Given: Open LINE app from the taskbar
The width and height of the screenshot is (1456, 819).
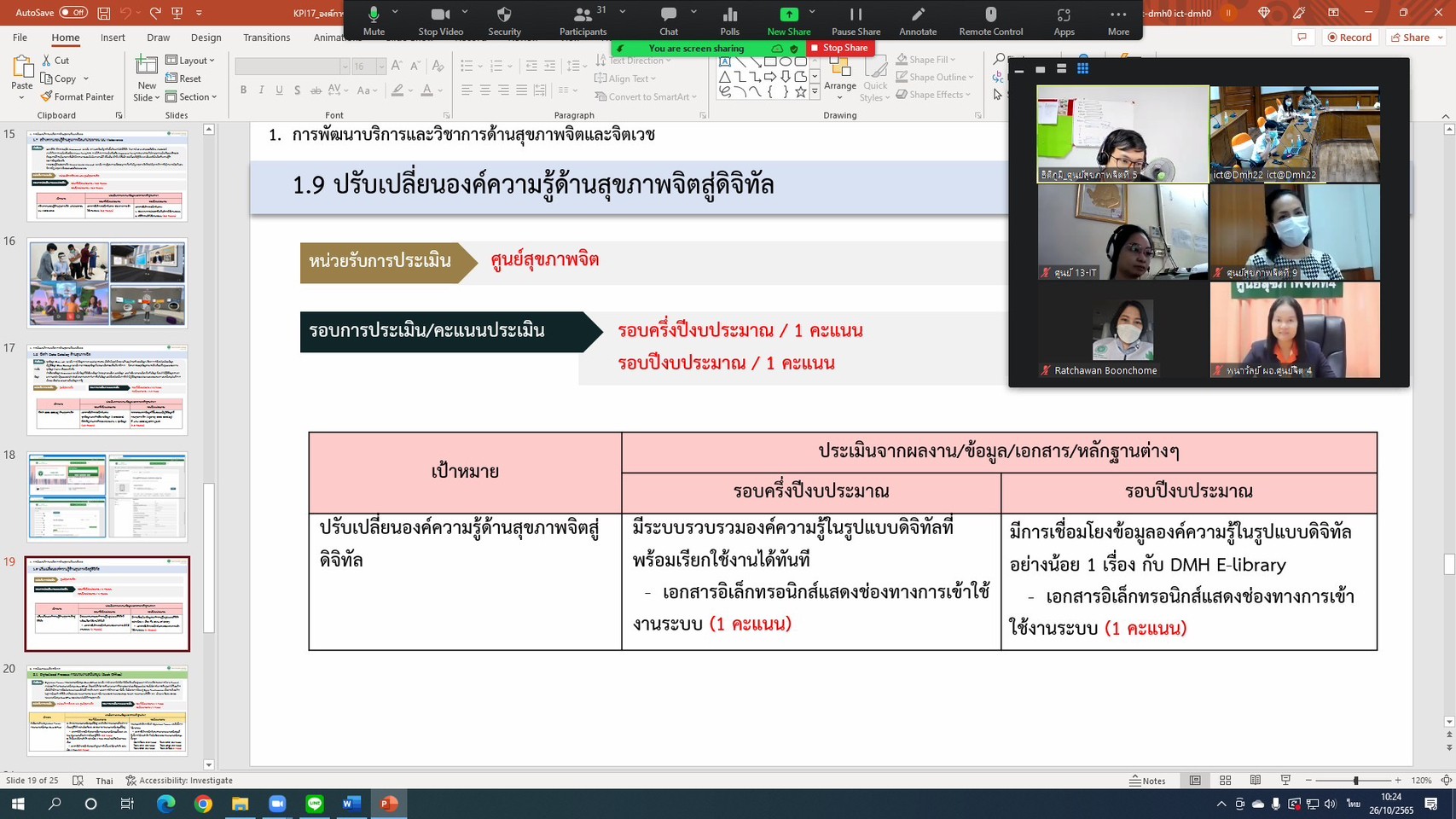Looking at the screenshot, I should tap(315, 804).
